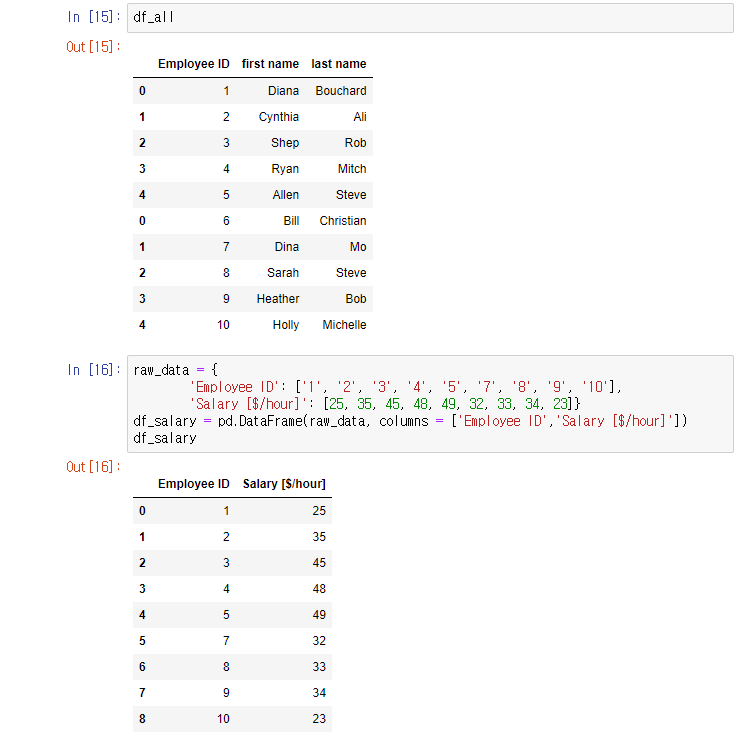The width and height of the screenshot is (751, 739).
Task: Select the 'Christian' cell
Action: [x=343, y=221]
